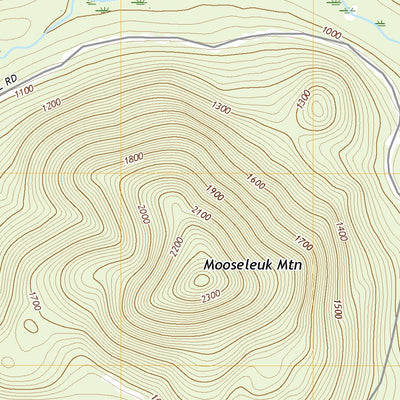Select the 2300 contour elevation label

tap(211, 296)
